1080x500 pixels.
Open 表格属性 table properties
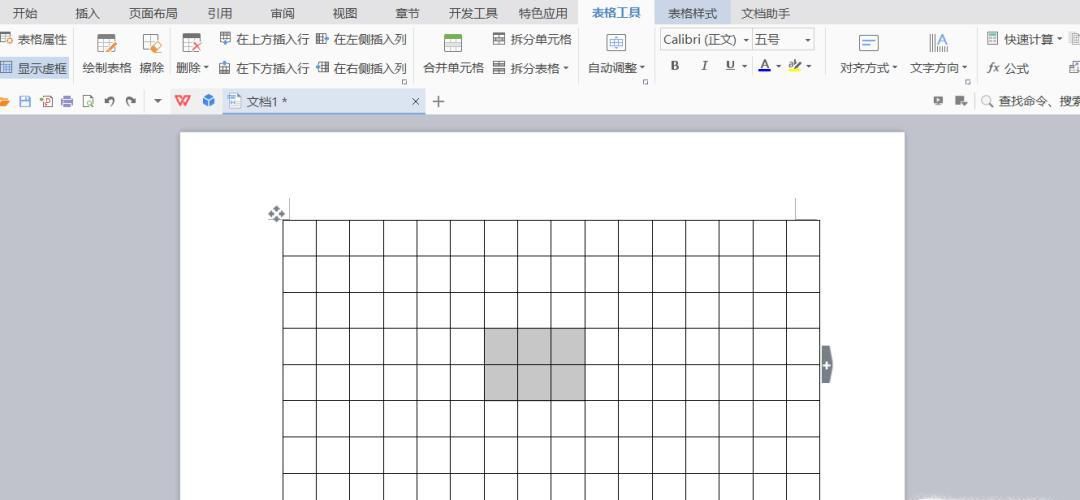pos(33,39)
